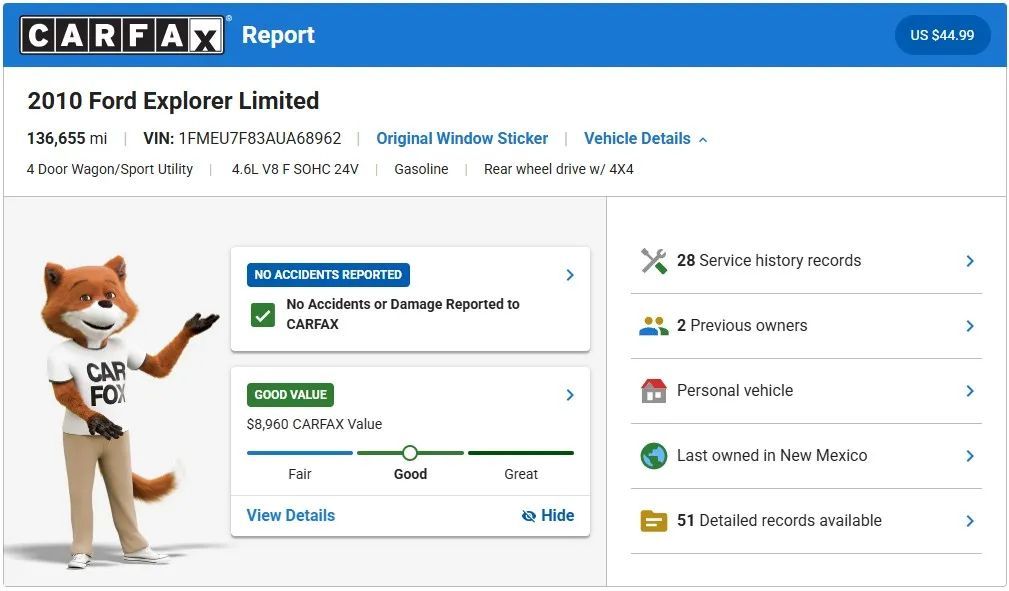
Task: Click the yellow detailed records folder icon
Action: (x=653, y=521)
